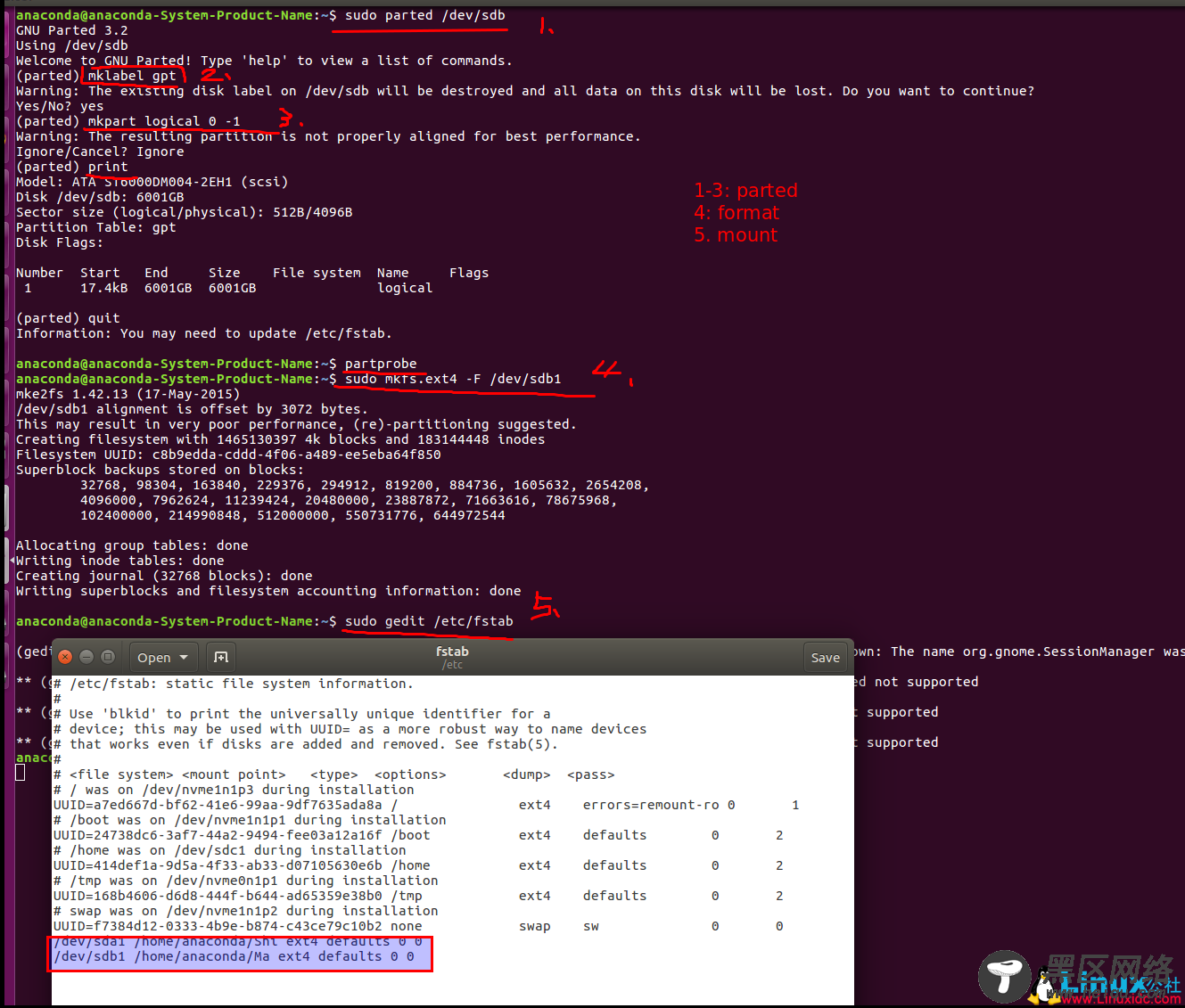The height and width of the screenshot is (1008, 1185).
Task: Click 'Sector size (logical/physical)' line
Action: [x=185, y=212]
